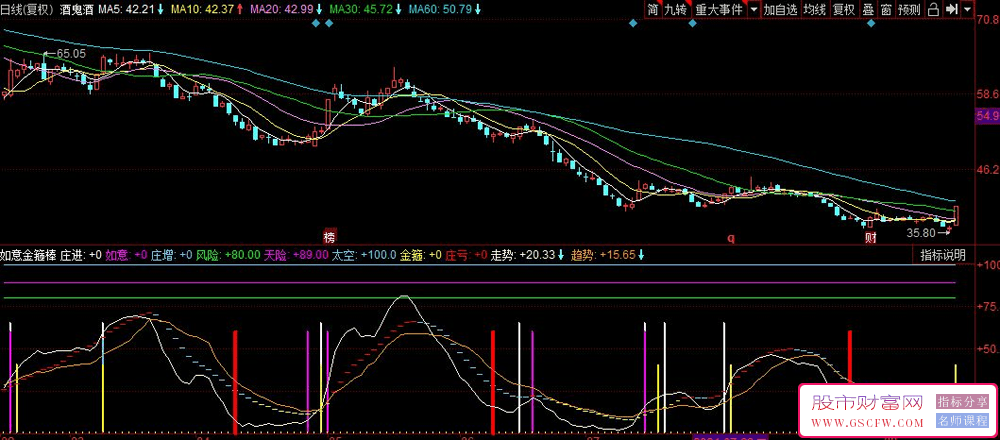The image size is (1000, 440).
Task: Click the 65.05 high price label
Action: 70,54
